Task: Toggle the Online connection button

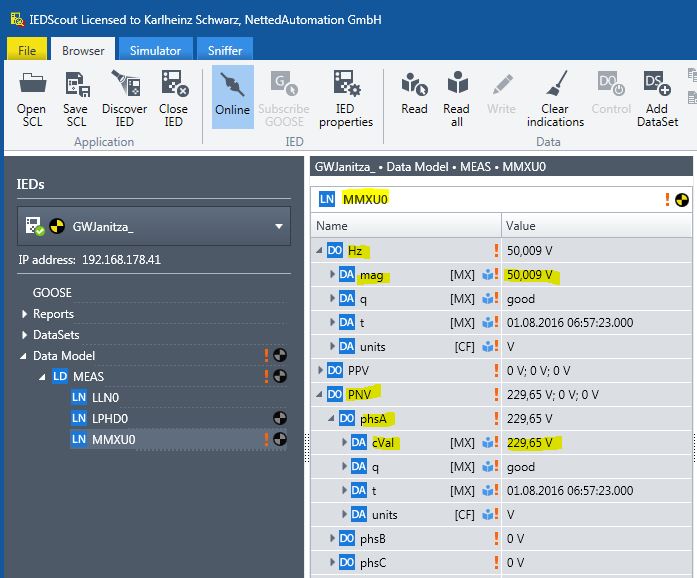Action: pos(232,97)
